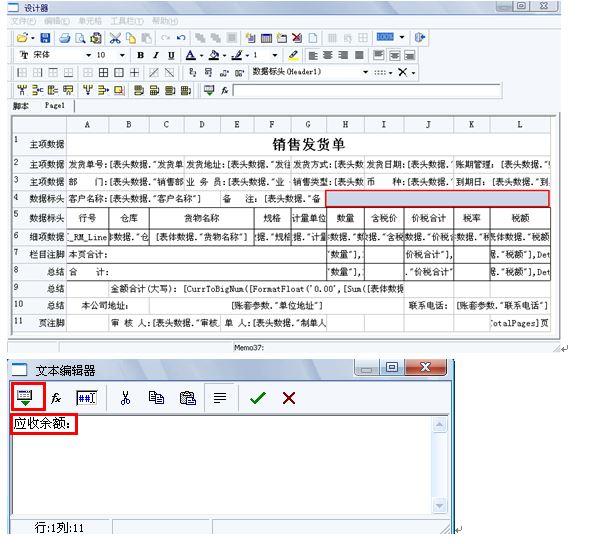
Task: Click the inner cross border icon
Action: pyautogui.click(x=134, y=72)
